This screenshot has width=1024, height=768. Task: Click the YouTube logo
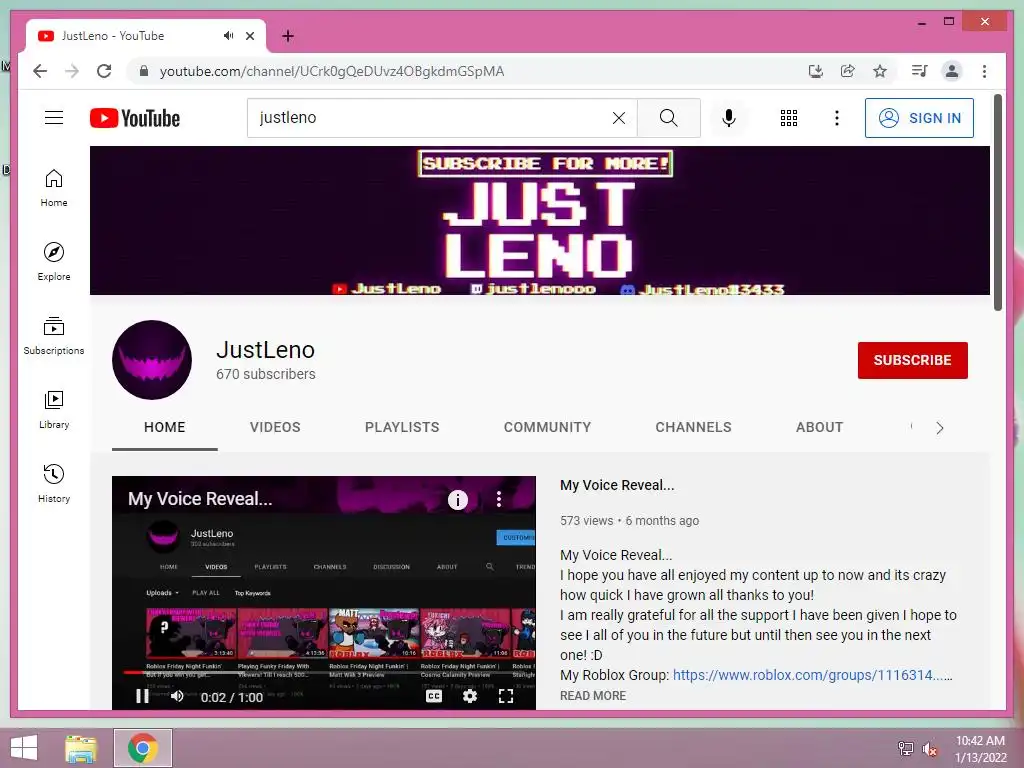tap(135, 118)
